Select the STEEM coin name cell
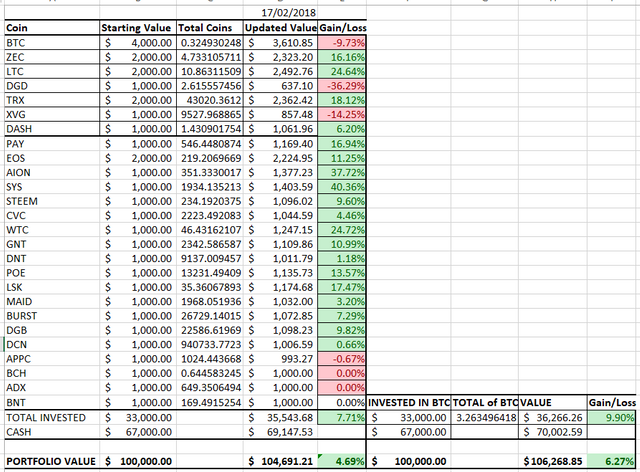This screenshot has width=640, height=472. pos(52,201)
